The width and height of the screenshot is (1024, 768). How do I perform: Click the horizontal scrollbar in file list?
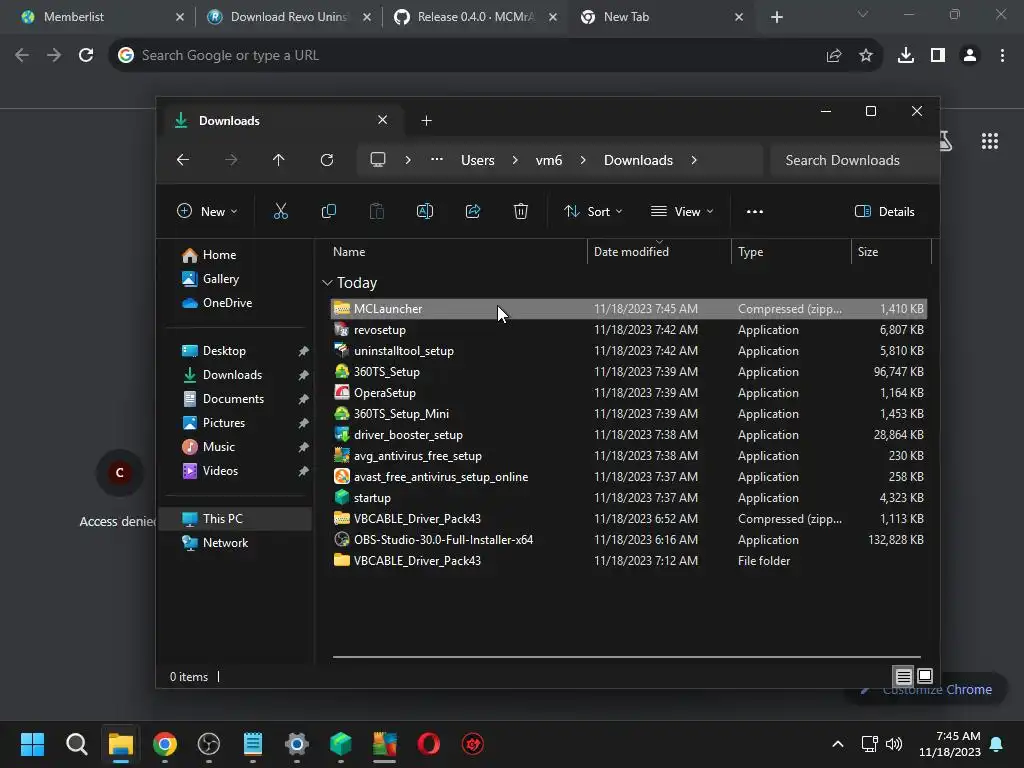tap(626, 657)
